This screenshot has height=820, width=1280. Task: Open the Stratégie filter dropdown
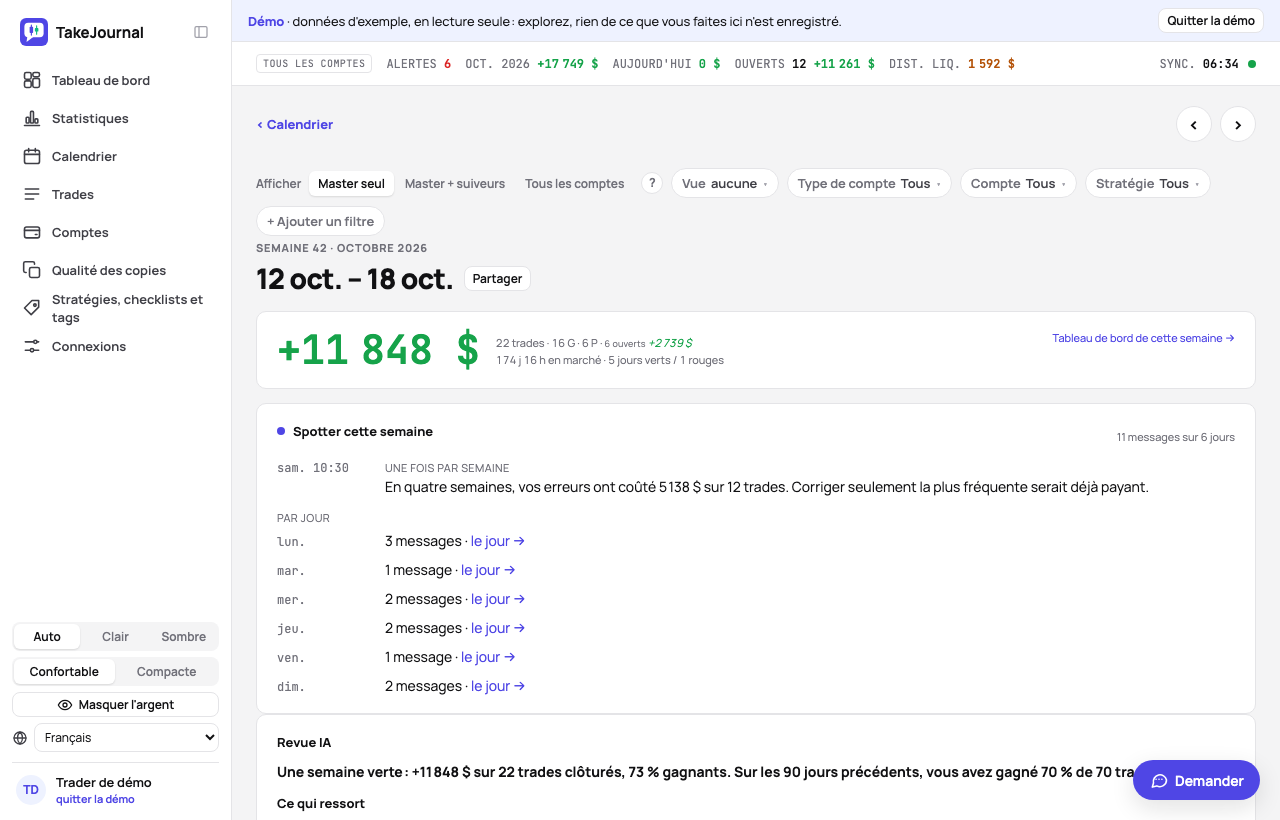[x=1147, y=184]
